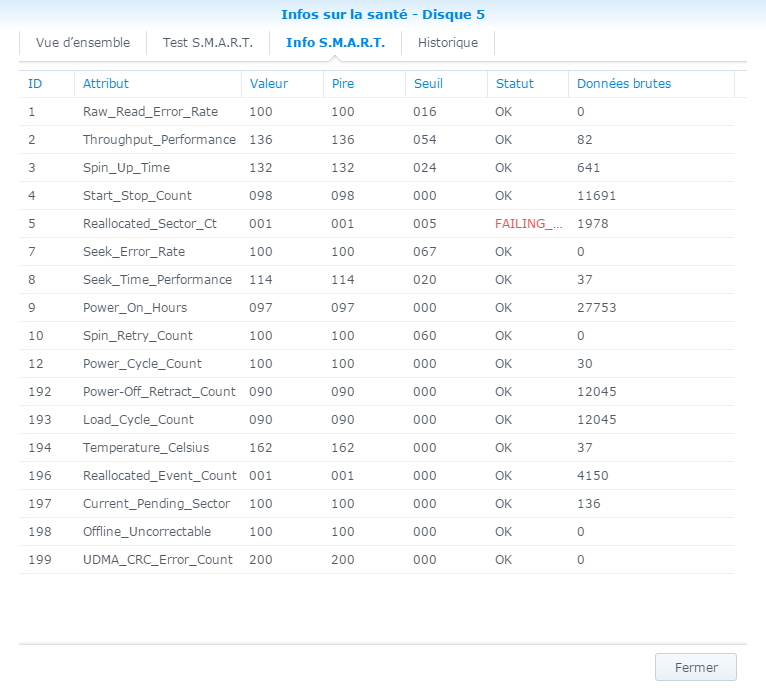Click raw data value 641
Image resolution: width=766 pixels, height=688 pixels.
pos(589,168)
